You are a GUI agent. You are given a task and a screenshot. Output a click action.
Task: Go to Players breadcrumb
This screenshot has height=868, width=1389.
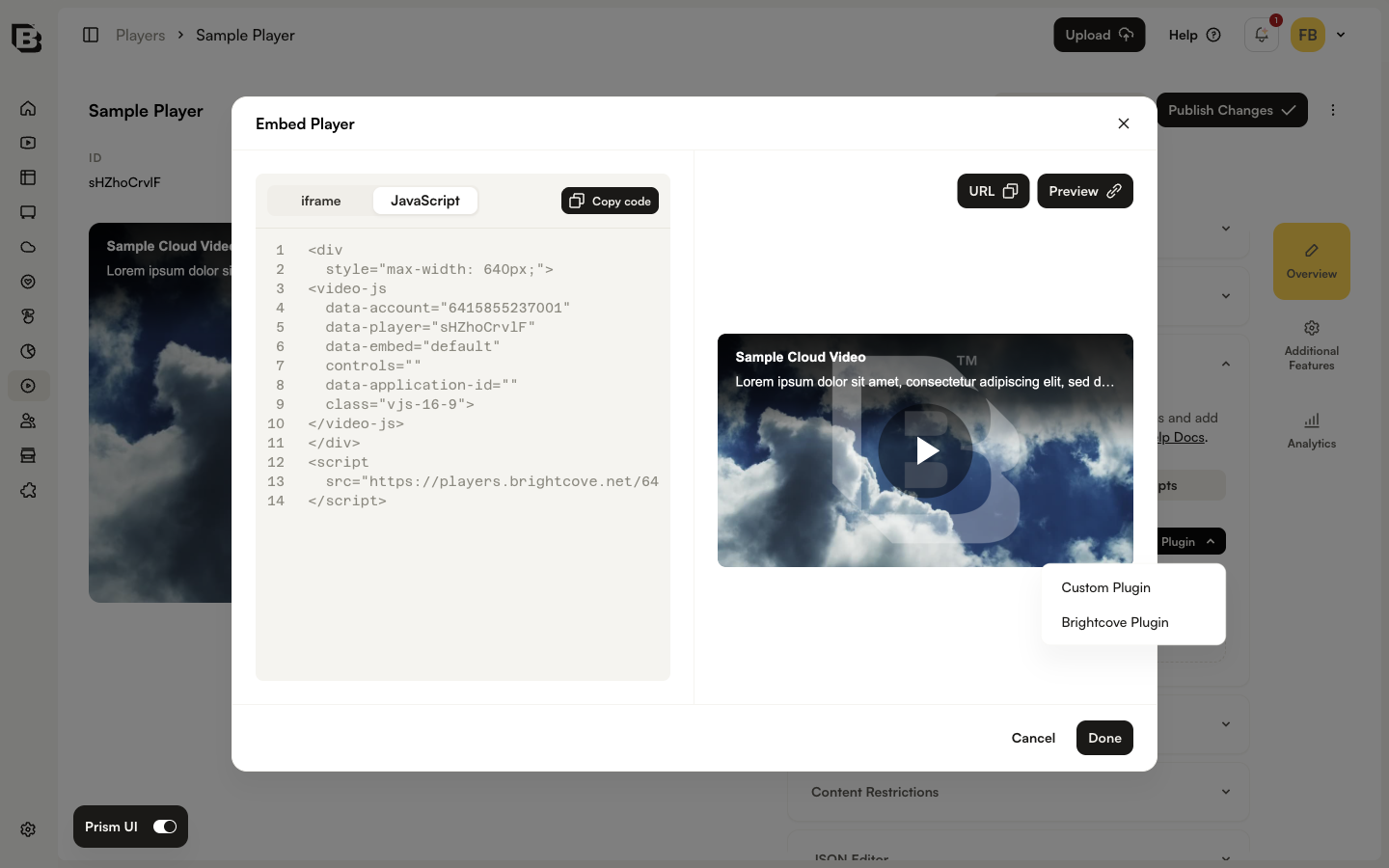[x=141, y=35]
